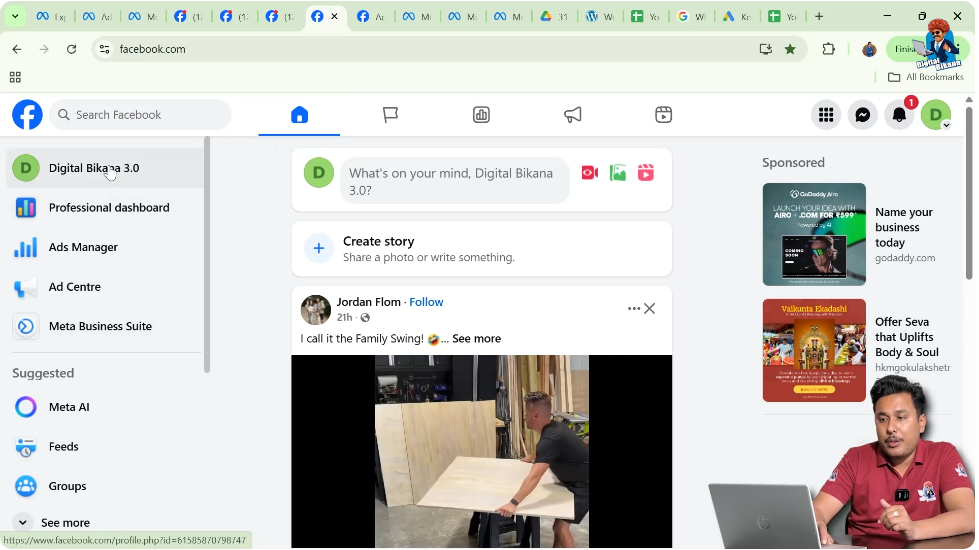View site information icon in address bar
The height and width of the screenshot is (550, 979).
(104, 49)
